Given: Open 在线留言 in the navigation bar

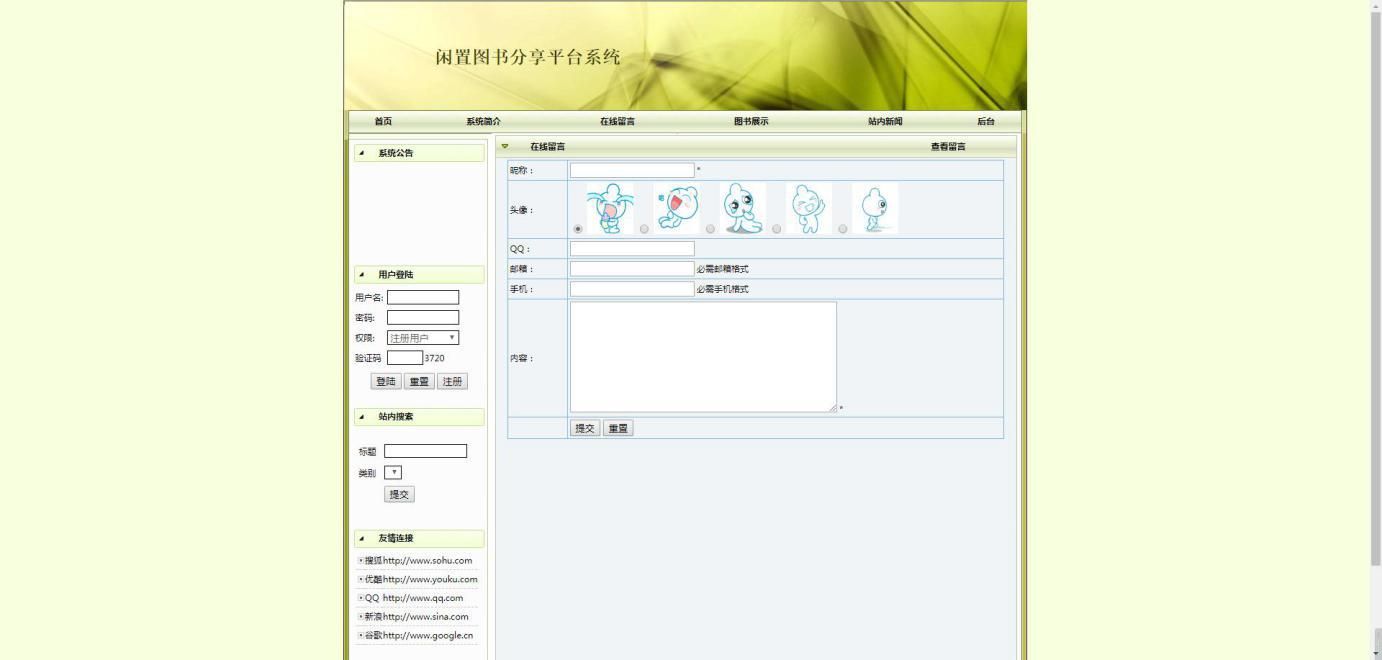Looking at the screenshot, I should point(617,122).
